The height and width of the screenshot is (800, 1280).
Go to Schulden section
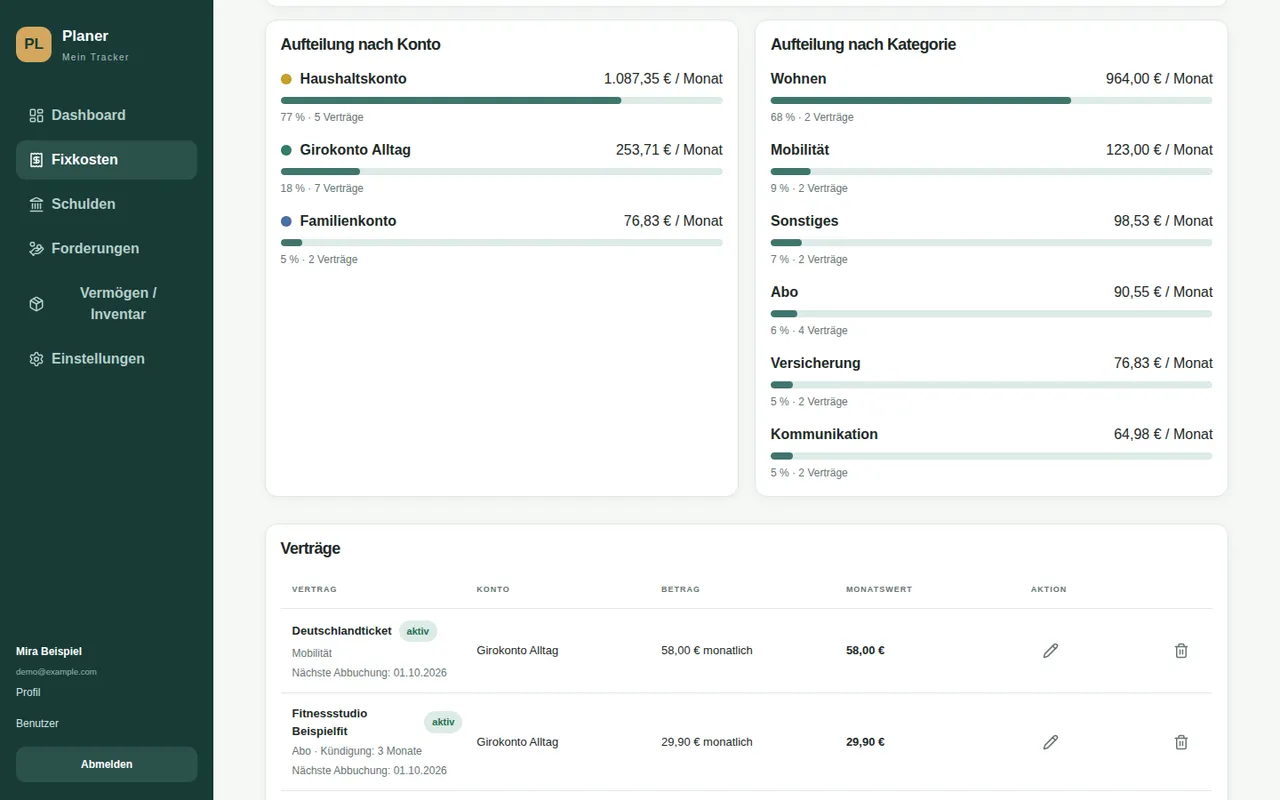click(x=106, y=204)
